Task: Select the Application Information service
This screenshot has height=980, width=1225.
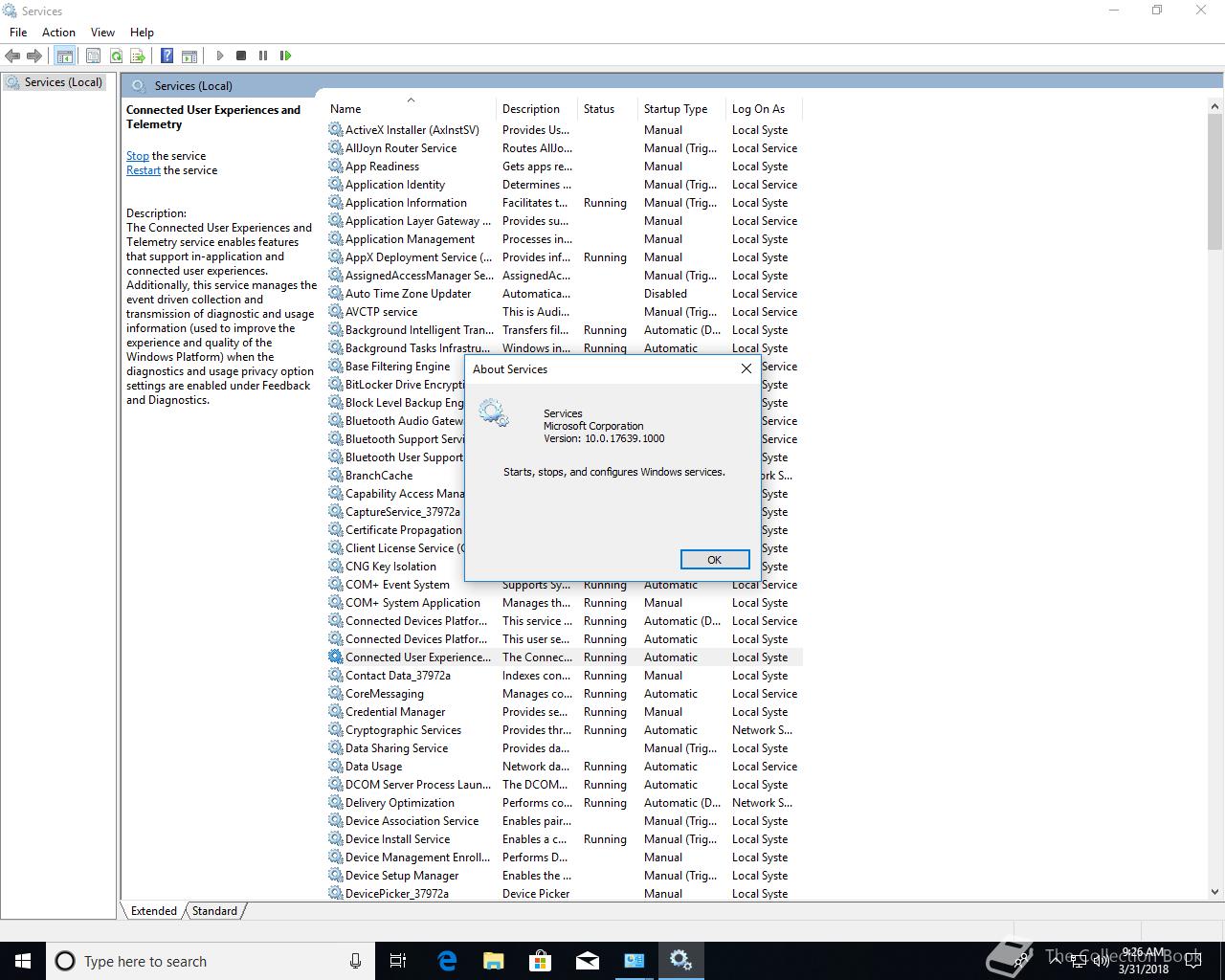Action: coord(565,203)
